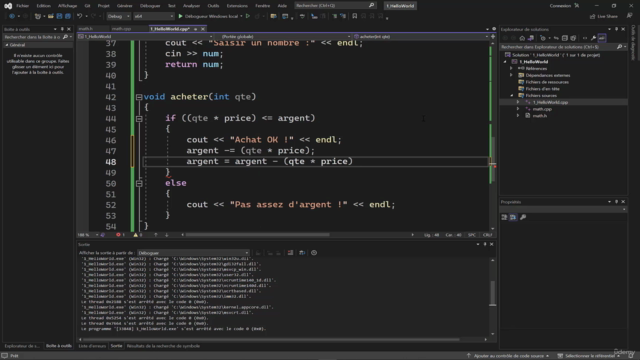Screen dimensions: 640x360
Task: Pin the Sortie output panel
Action: (485, 244)
